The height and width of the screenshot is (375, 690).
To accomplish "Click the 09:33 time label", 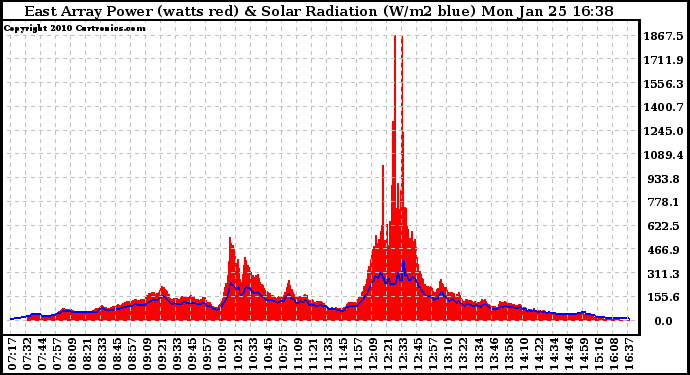I will click(x=177, y=354).
